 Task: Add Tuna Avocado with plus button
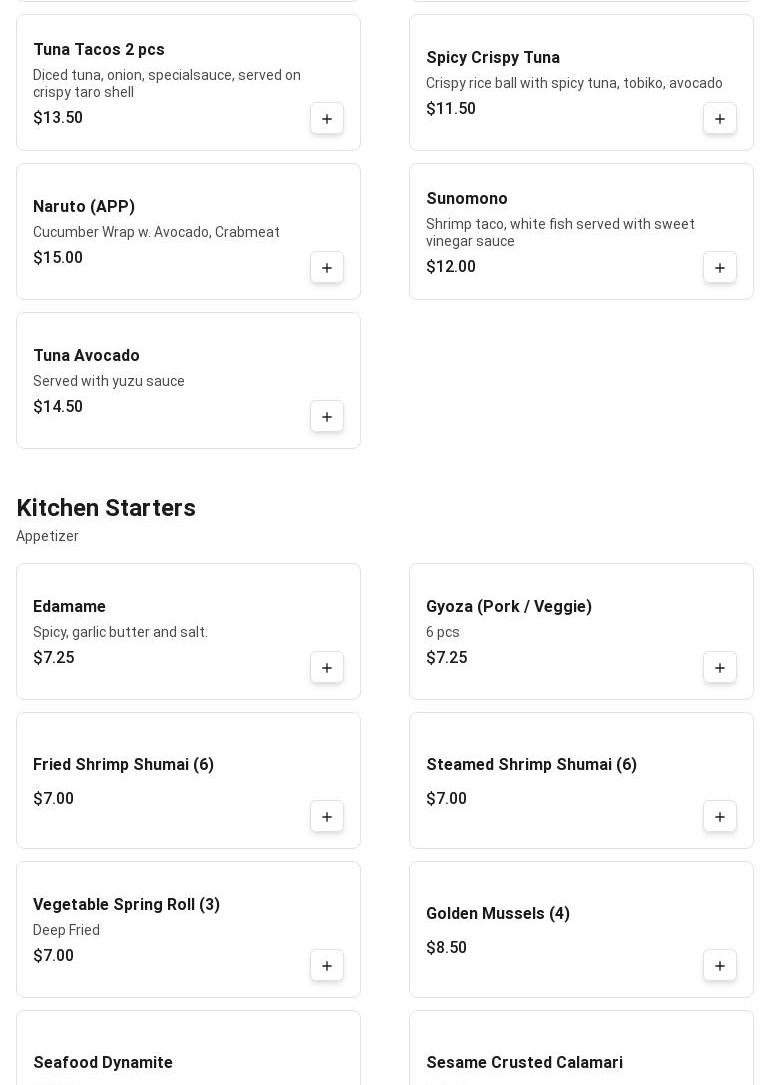click(327, 417)
